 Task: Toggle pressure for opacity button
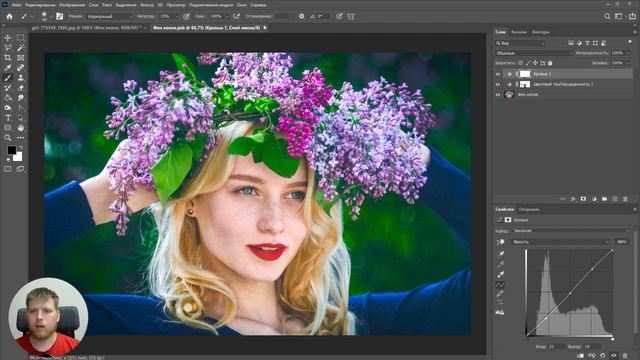click(187, 16)
